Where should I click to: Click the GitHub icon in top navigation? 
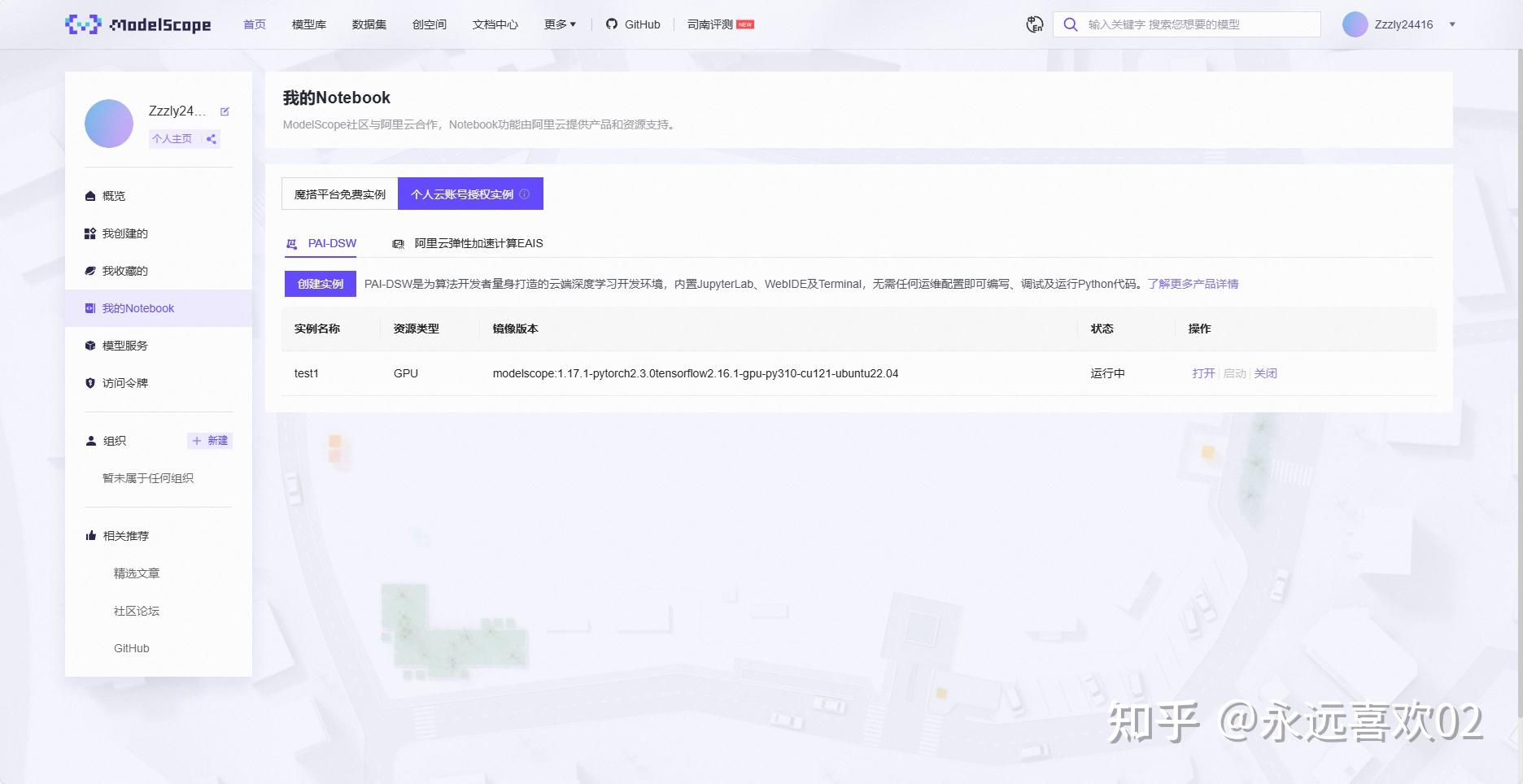(x=612, y=24)
